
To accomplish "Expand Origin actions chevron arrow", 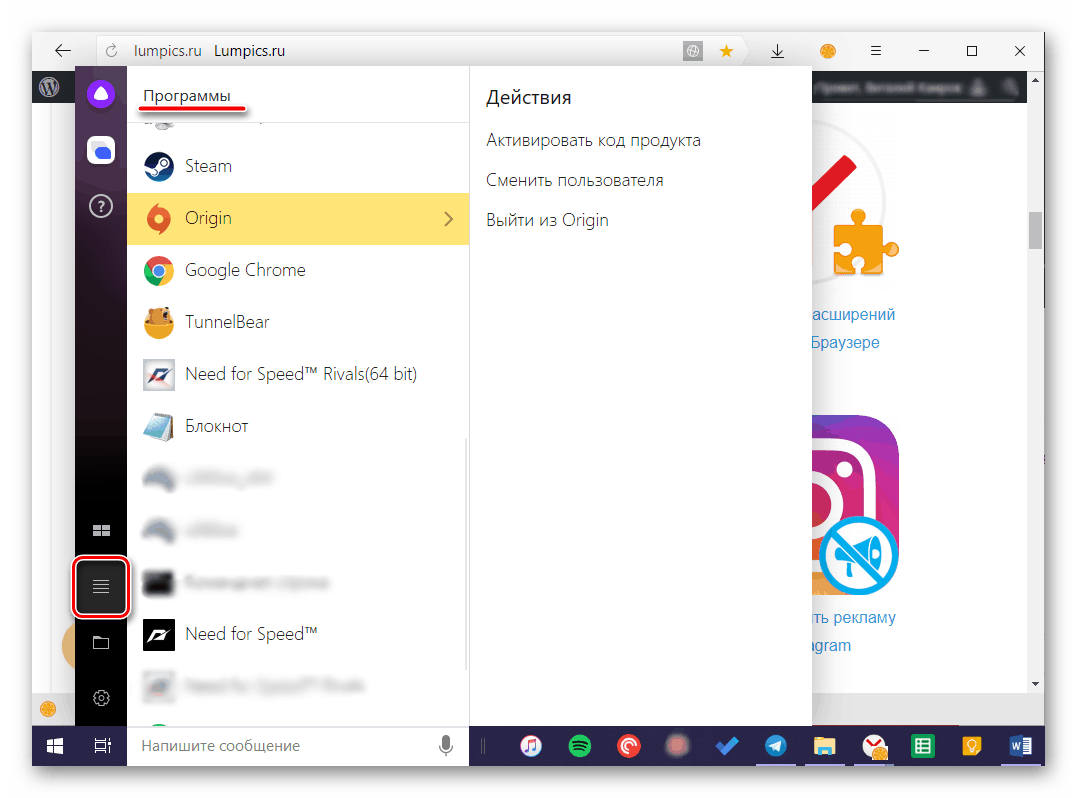I will point(449,219).
